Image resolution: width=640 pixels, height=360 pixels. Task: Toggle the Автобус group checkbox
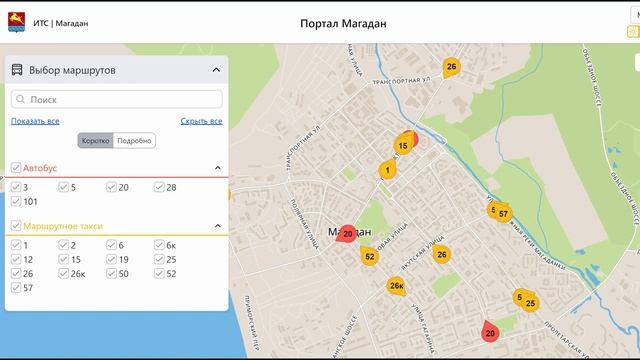click(16, 167)
